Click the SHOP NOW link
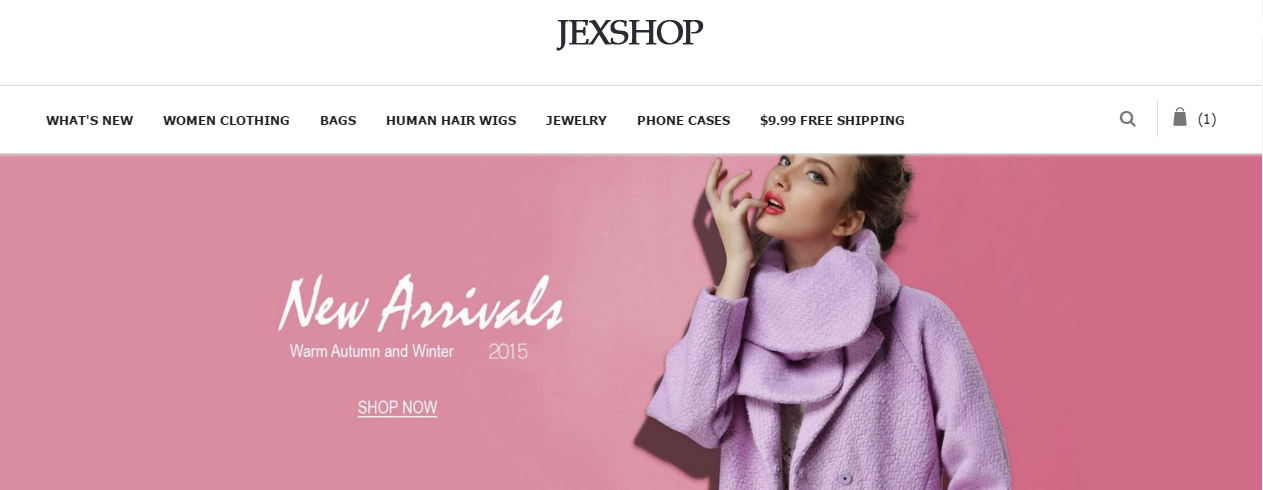Image resolution: width=1263 pixels, height=490 pixels. 397,408
